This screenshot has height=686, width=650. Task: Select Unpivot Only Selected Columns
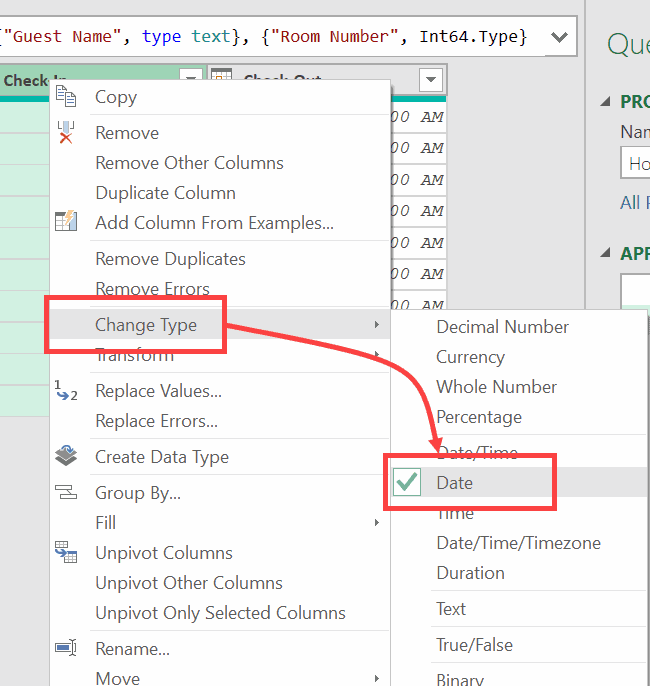tap(220, 613)
